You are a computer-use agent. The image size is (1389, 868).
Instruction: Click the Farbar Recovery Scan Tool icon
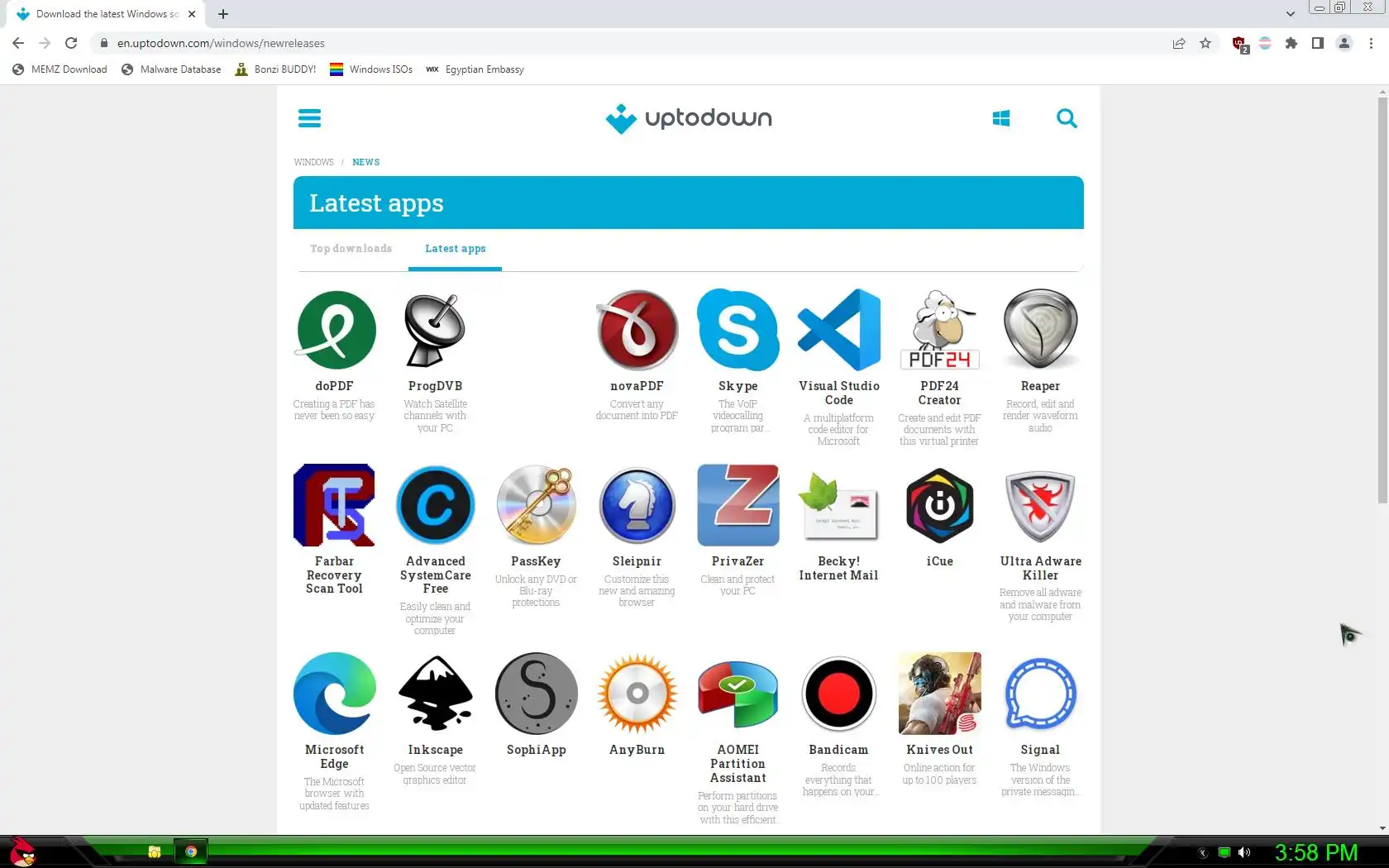pos(335,505)
